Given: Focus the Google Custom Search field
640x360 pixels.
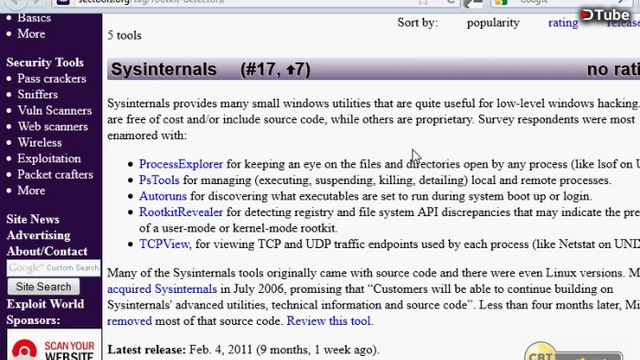Looking at the screenshot, I should [53, 268].
